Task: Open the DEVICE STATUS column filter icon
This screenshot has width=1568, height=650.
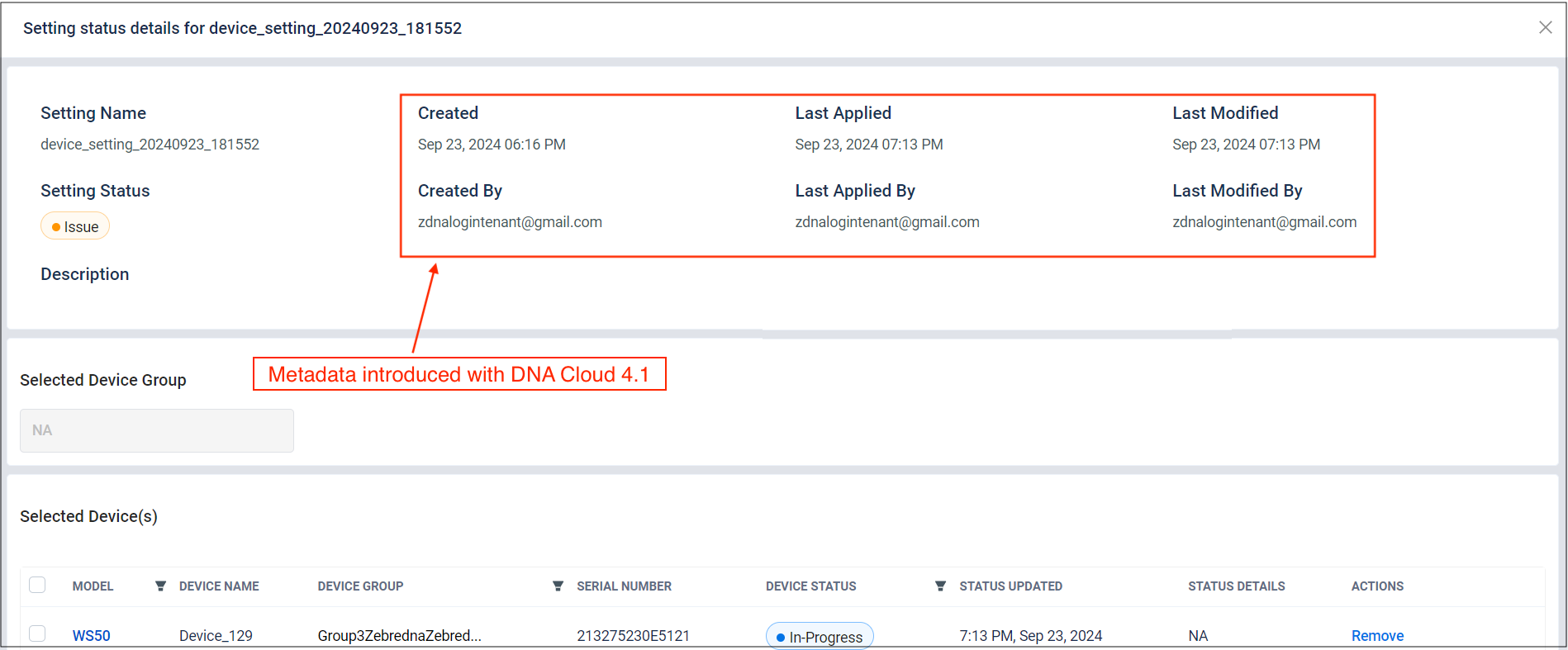Action: 940,586
